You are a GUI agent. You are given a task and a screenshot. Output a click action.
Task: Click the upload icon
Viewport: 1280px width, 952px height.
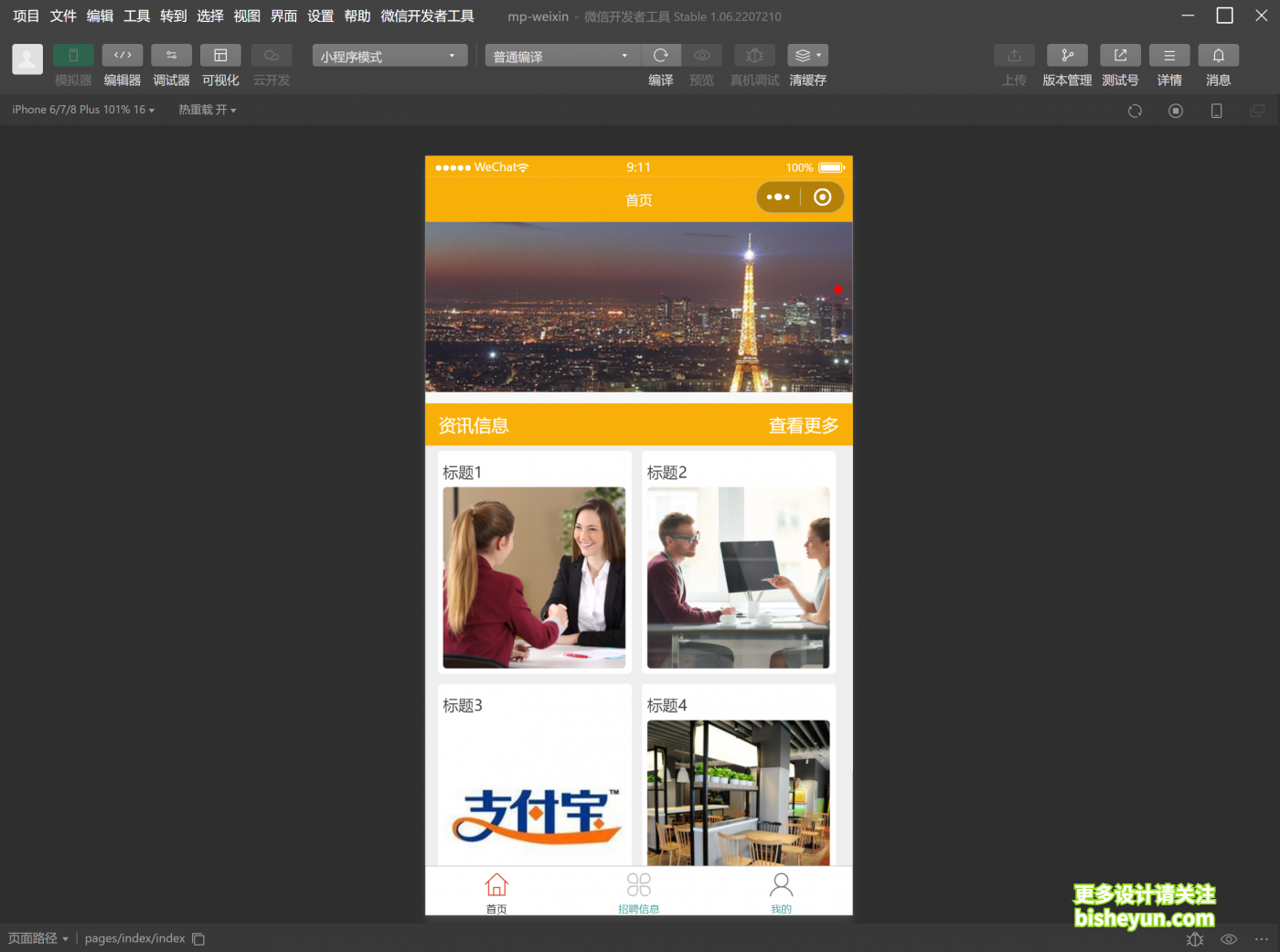(x=1014, y=55)
